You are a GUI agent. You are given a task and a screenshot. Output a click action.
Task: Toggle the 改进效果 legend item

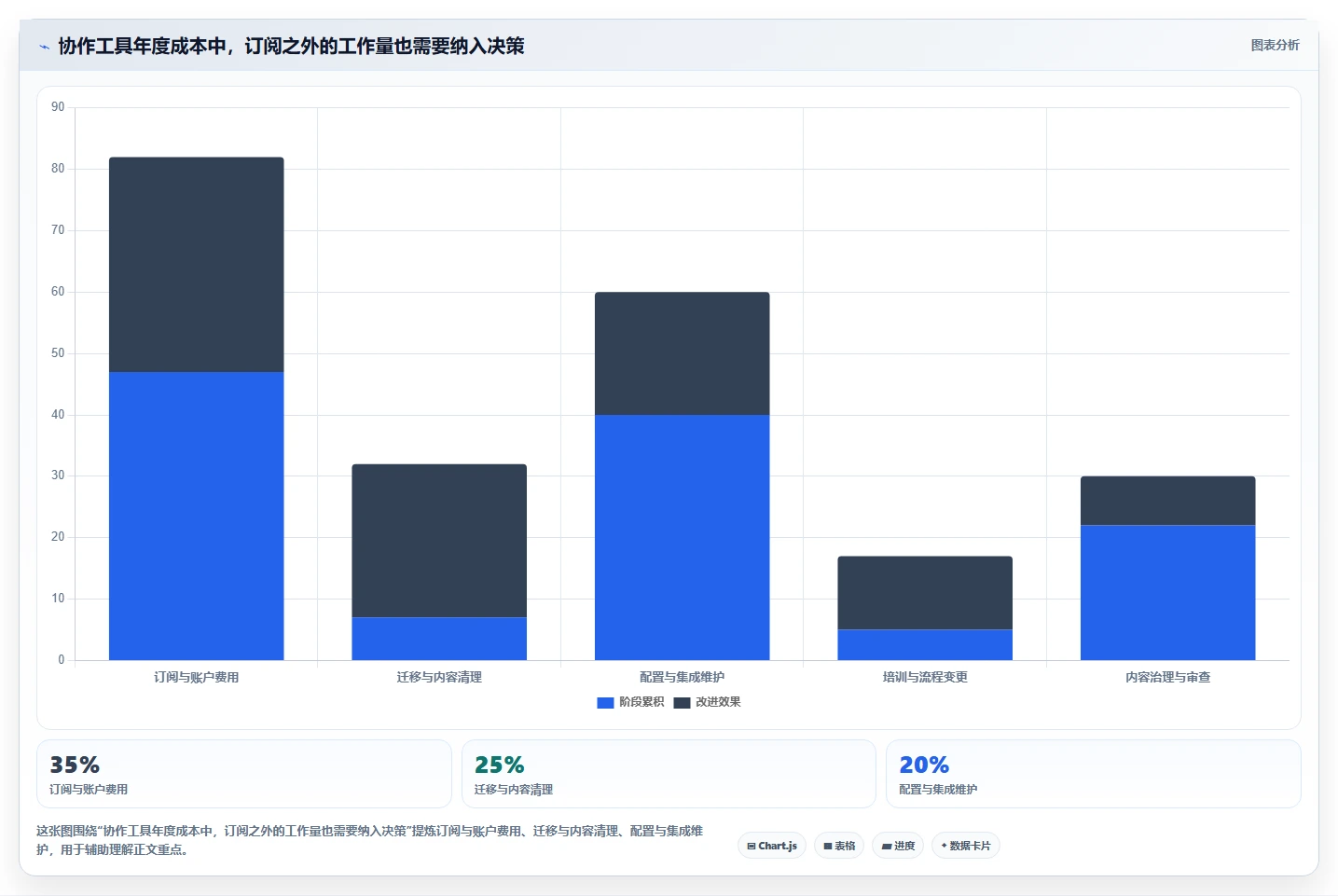(x=707, y=702)
